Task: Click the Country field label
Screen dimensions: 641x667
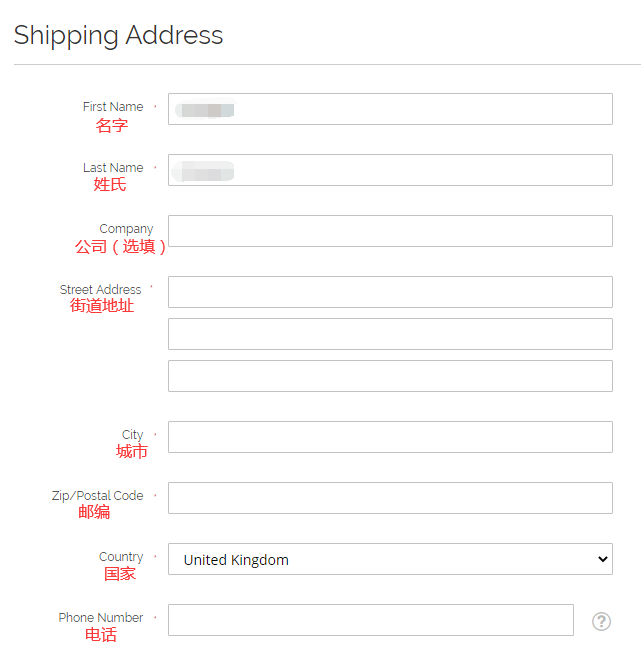Action: coord(121,557)
